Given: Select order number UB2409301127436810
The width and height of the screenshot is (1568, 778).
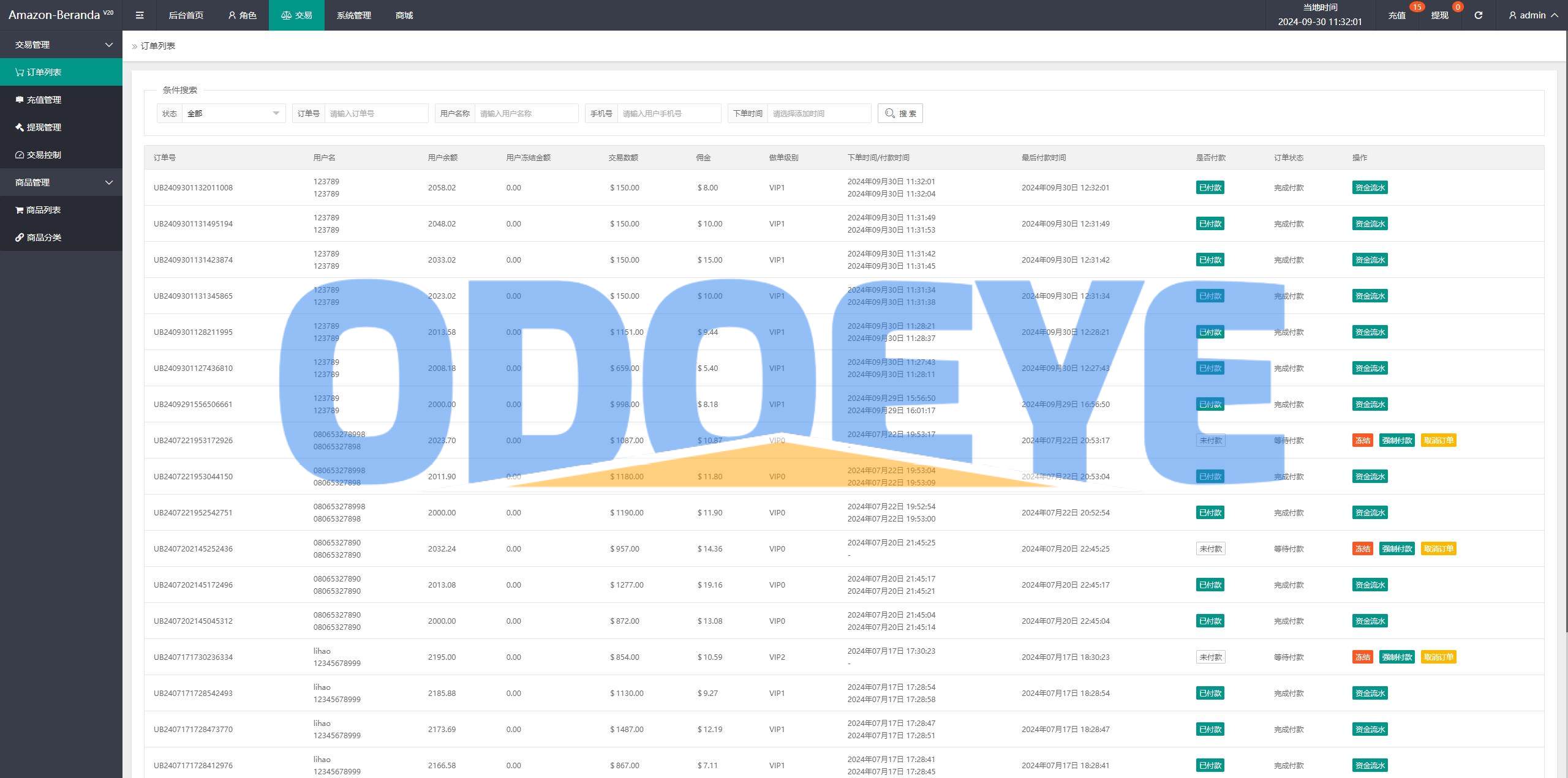Looking at the screenshot, I should point(193,368).
